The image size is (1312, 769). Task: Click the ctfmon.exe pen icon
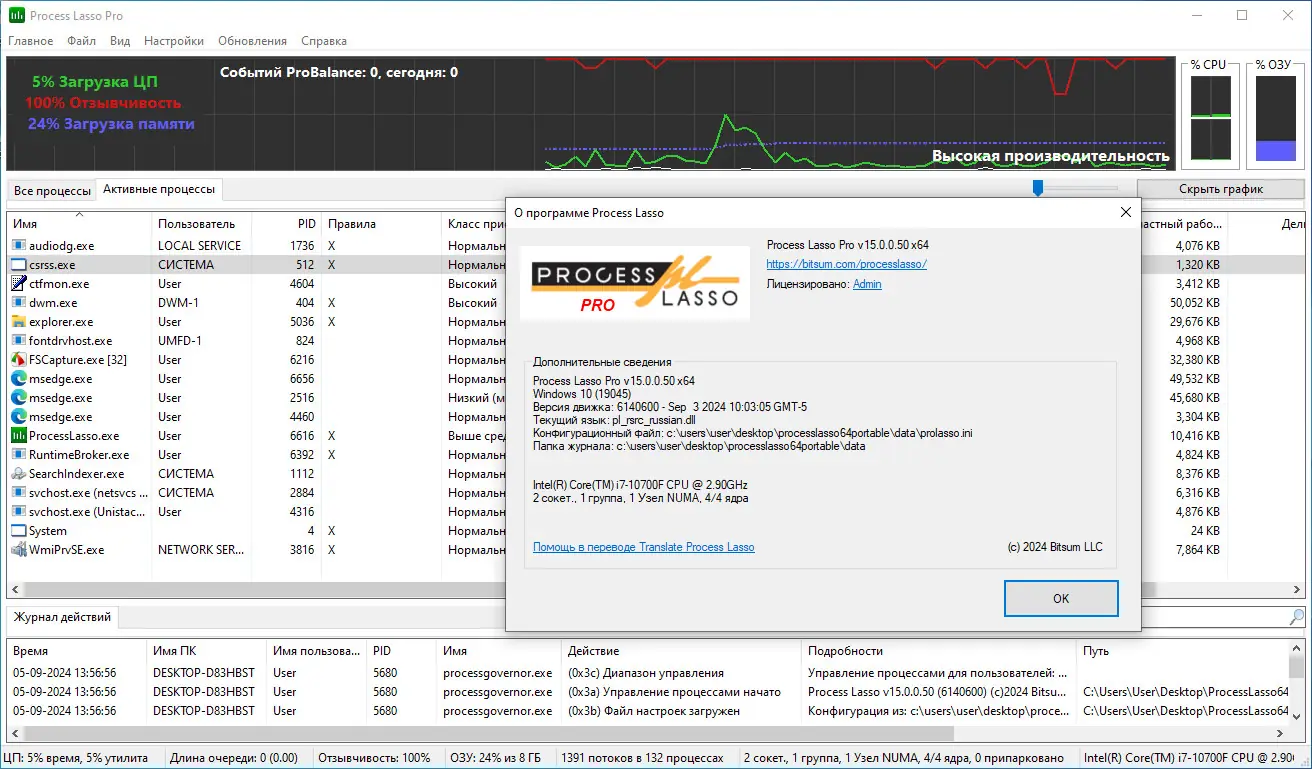19,284
